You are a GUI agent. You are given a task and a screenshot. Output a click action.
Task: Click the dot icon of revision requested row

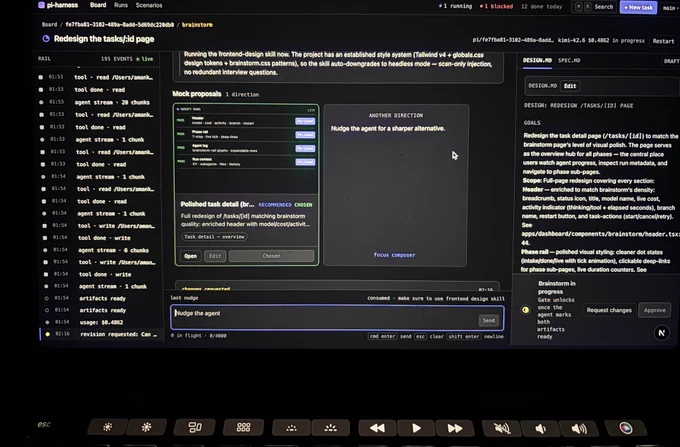(x=47, y=334)
